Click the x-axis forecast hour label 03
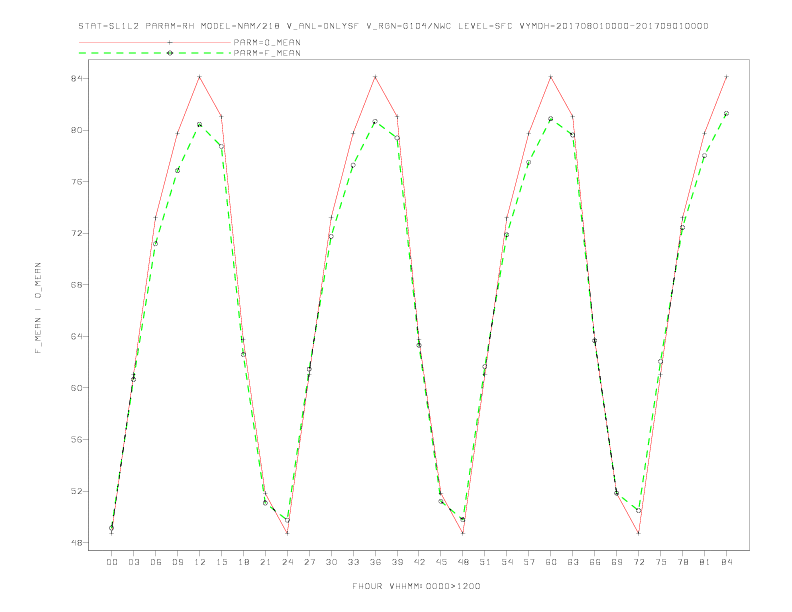Viewport: 792px width, 612px height. (x=133, y=562)
